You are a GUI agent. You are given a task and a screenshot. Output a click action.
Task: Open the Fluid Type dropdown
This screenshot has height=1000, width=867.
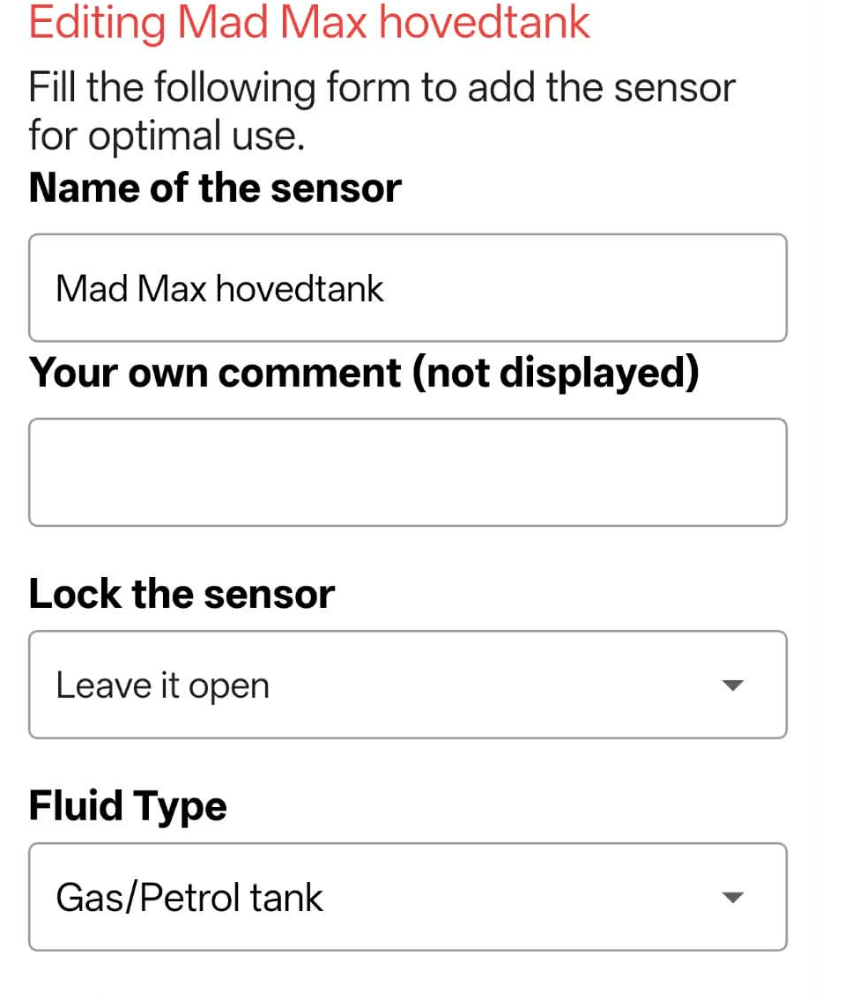[407, 897]
